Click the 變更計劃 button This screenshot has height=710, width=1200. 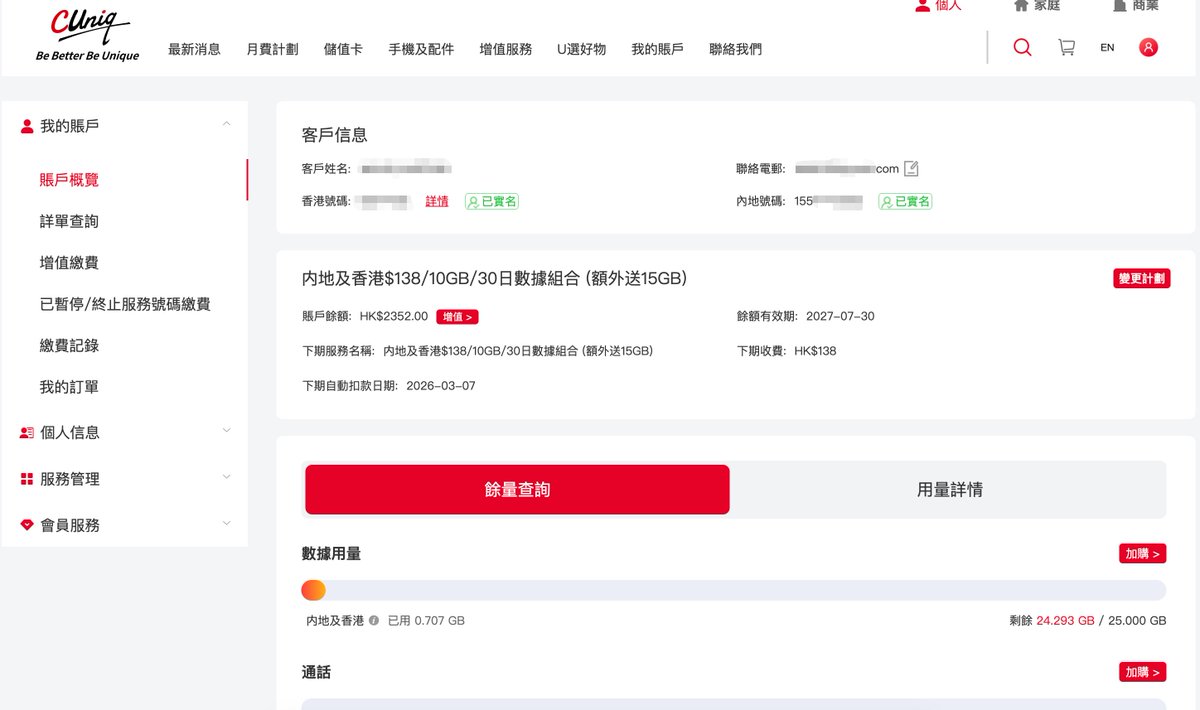click(x=1141, y=278)
